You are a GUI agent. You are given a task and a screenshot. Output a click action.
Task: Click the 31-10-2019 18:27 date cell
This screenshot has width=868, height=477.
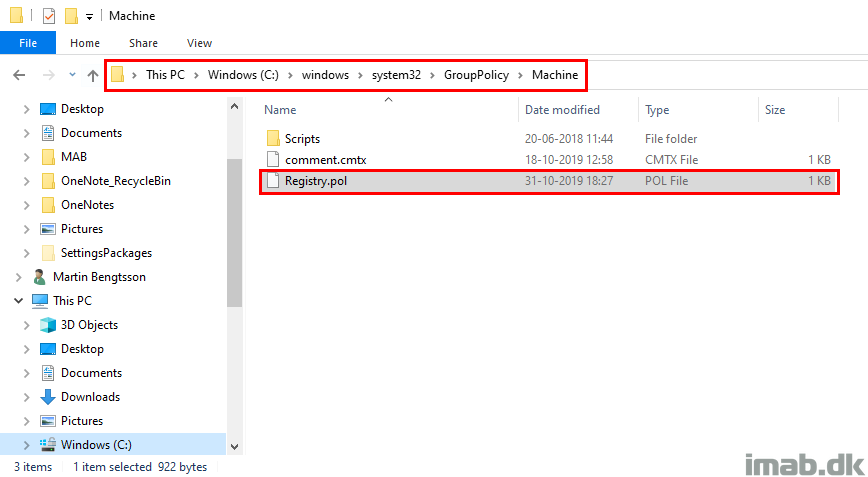pyautogui.click(x=569, y=181)
